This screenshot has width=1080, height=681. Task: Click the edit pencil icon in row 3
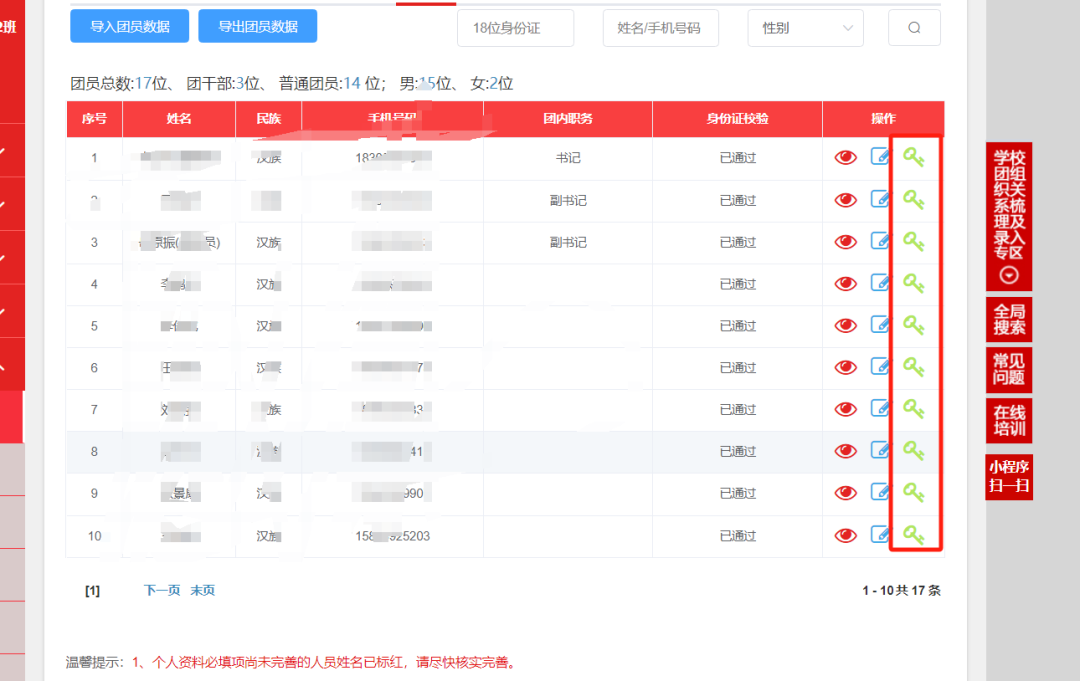click(880, 241)
